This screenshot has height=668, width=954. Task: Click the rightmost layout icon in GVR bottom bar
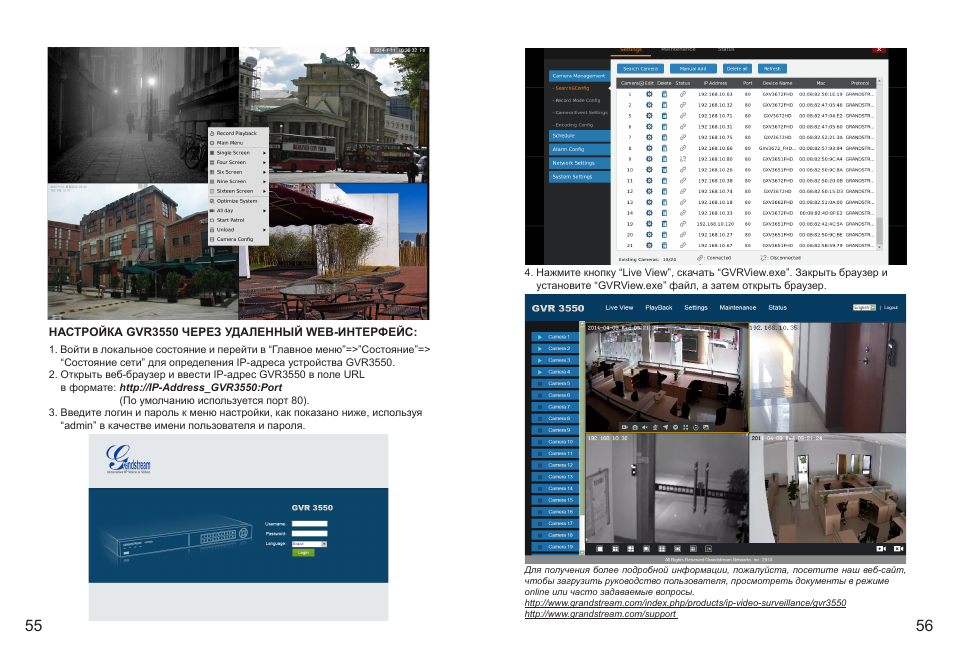(708, 549)
